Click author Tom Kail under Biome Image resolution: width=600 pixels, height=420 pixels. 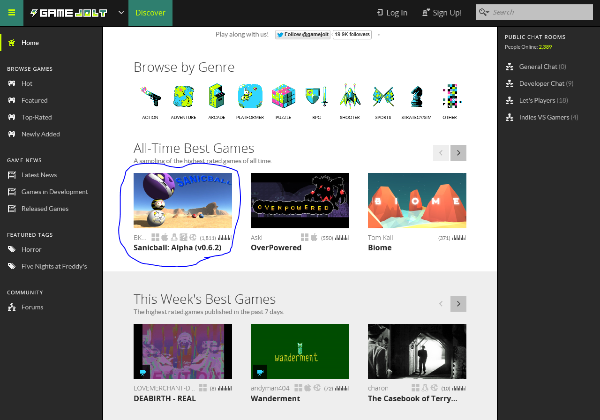point(380,238)
